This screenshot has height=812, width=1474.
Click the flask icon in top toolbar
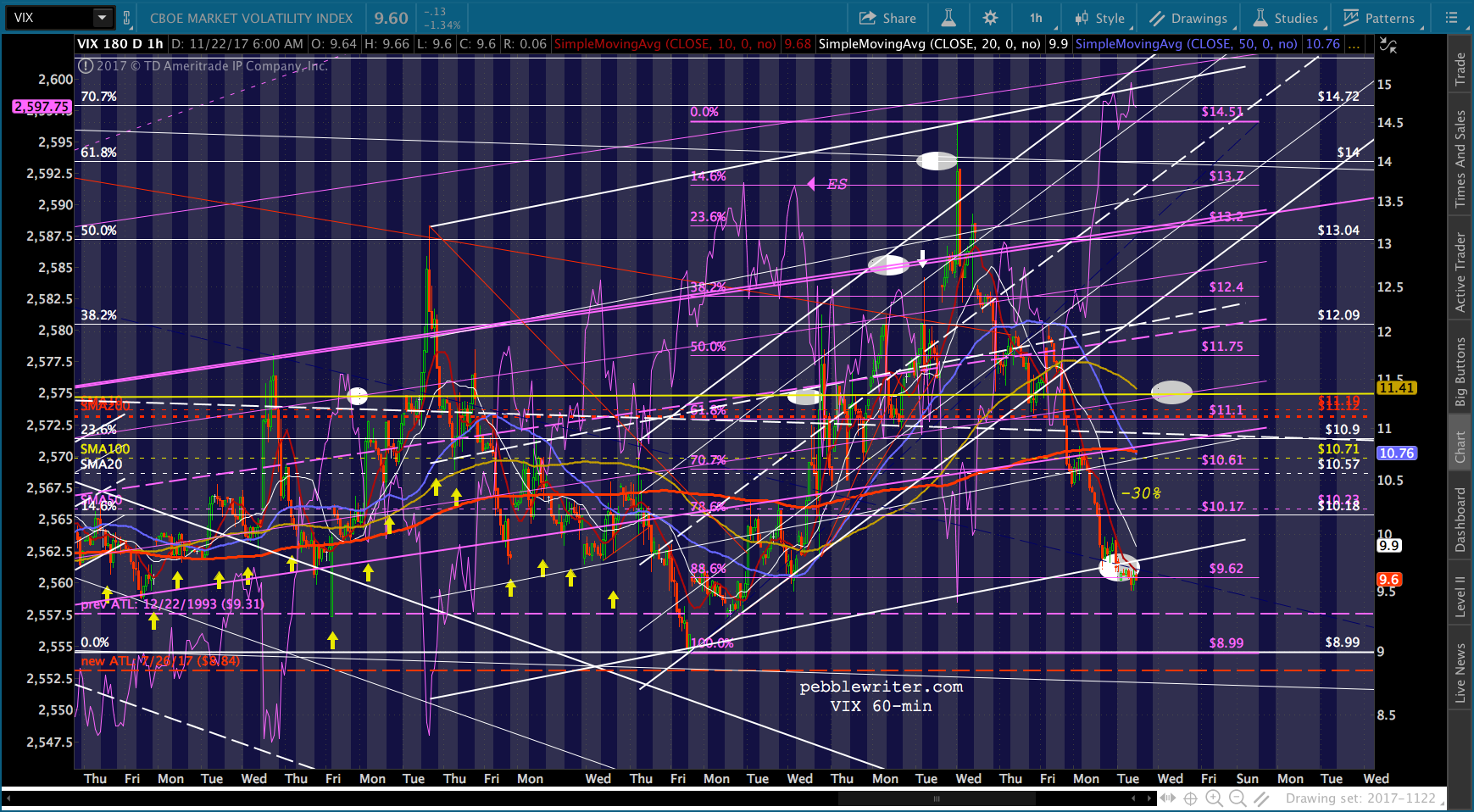pos(948,18)
